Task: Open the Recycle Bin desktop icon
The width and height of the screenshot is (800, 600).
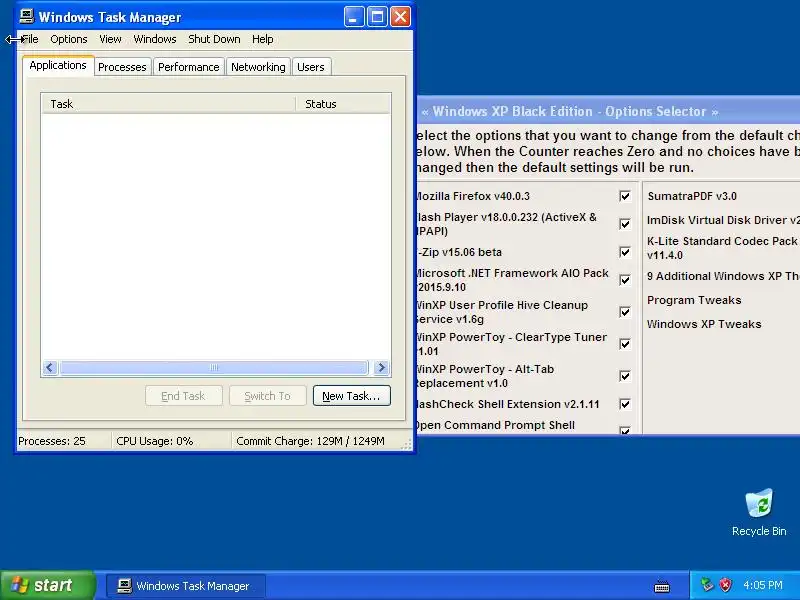Action: (x=759, y=513)
